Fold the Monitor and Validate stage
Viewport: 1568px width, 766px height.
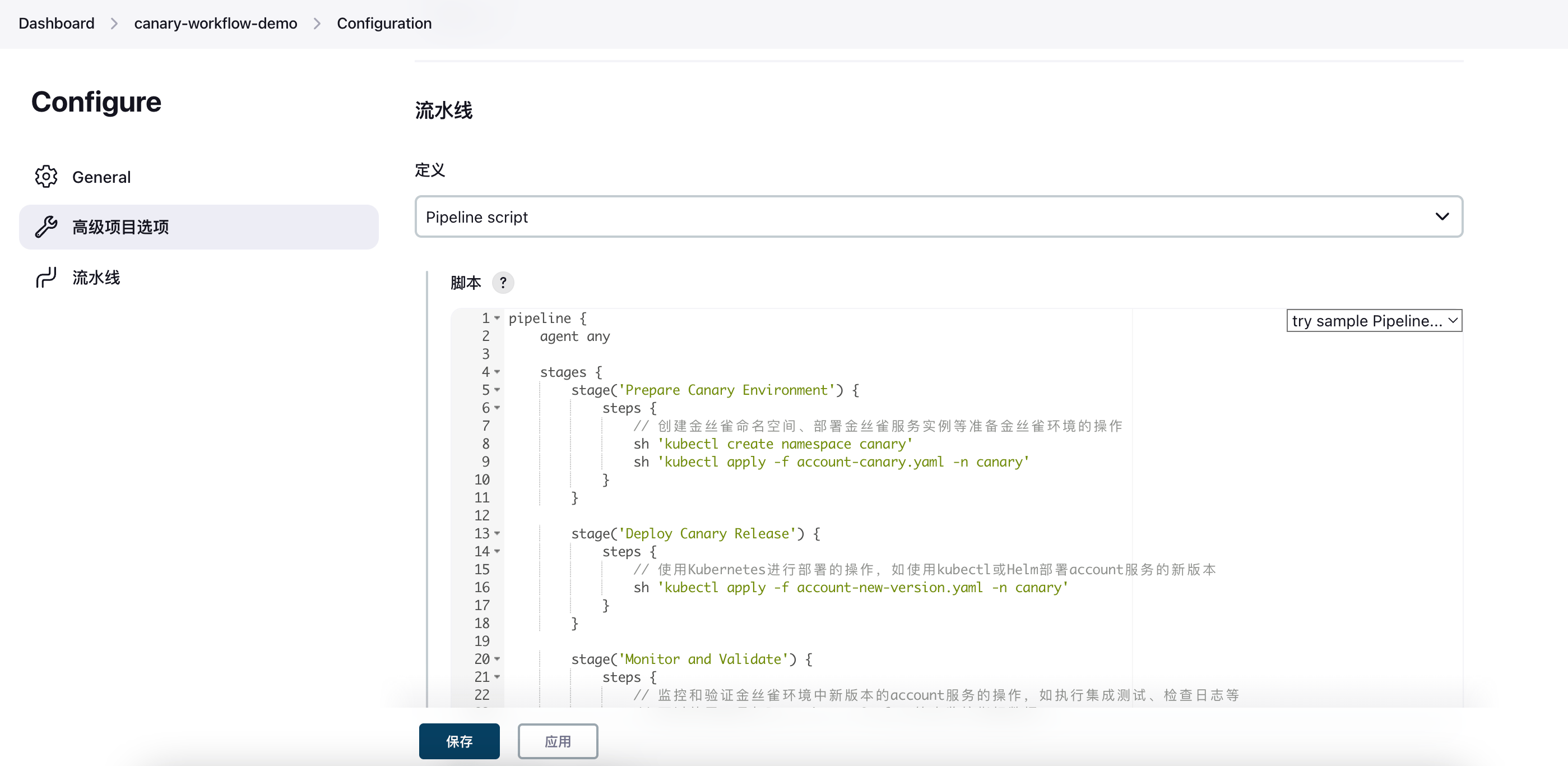pyautogui.click(x=497, y=659)
